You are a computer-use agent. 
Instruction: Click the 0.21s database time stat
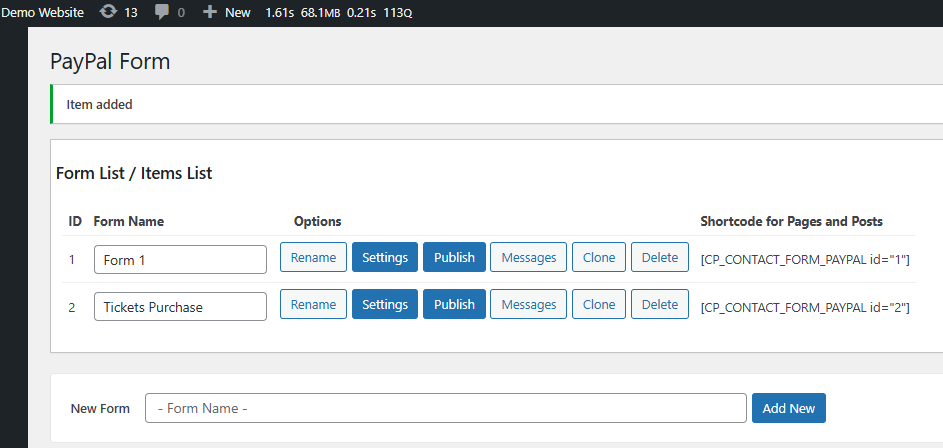point(361,13)
